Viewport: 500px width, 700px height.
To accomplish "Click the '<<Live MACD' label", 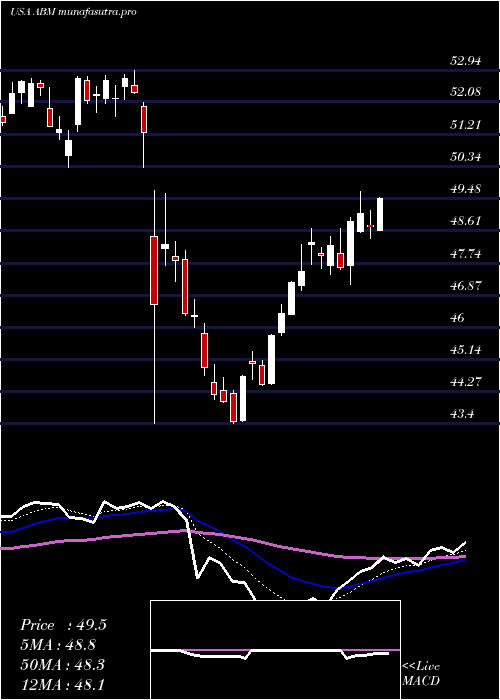I will [421, 674].
